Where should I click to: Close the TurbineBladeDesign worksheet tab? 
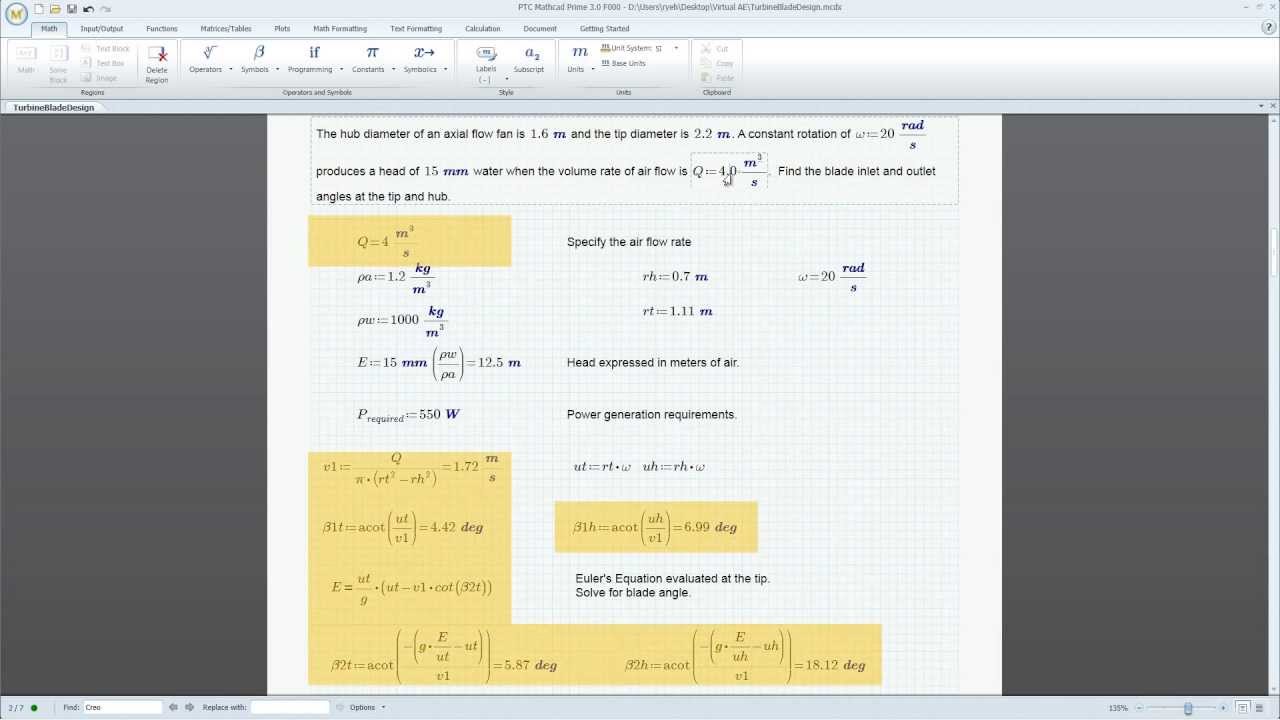[x=1273, y=106]
